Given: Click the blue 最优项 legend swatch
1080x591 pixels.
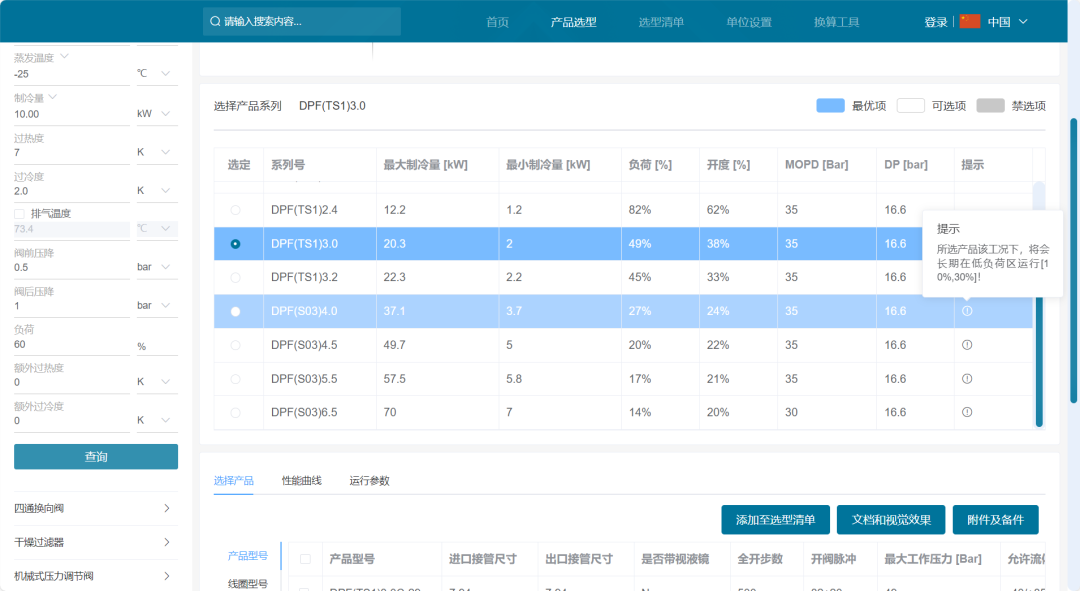Looking at the screenshot, I should pos(830,105).
